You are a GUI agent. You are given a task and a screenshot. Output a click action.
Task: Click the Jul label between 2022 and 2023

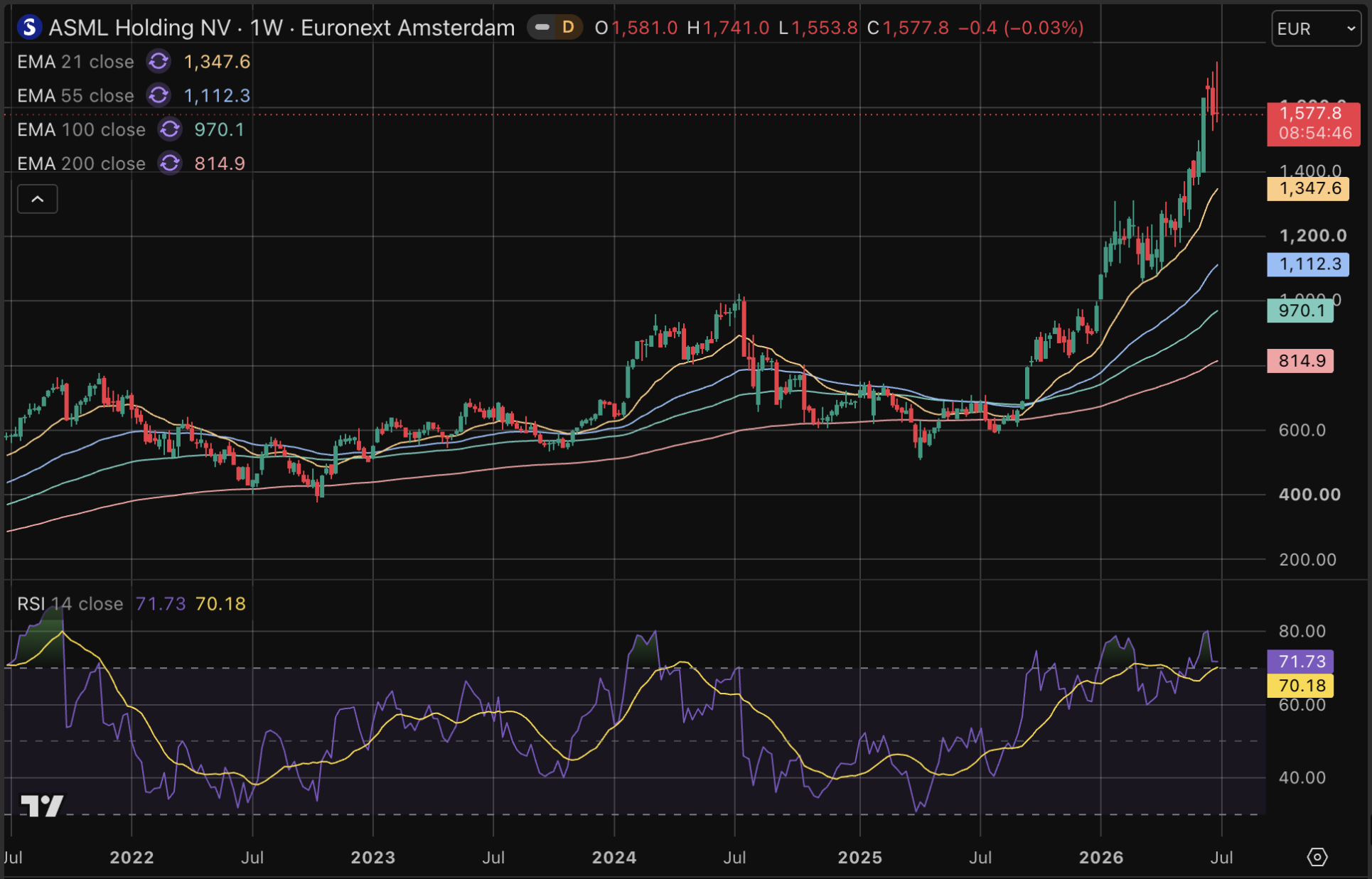coord(252,858)
